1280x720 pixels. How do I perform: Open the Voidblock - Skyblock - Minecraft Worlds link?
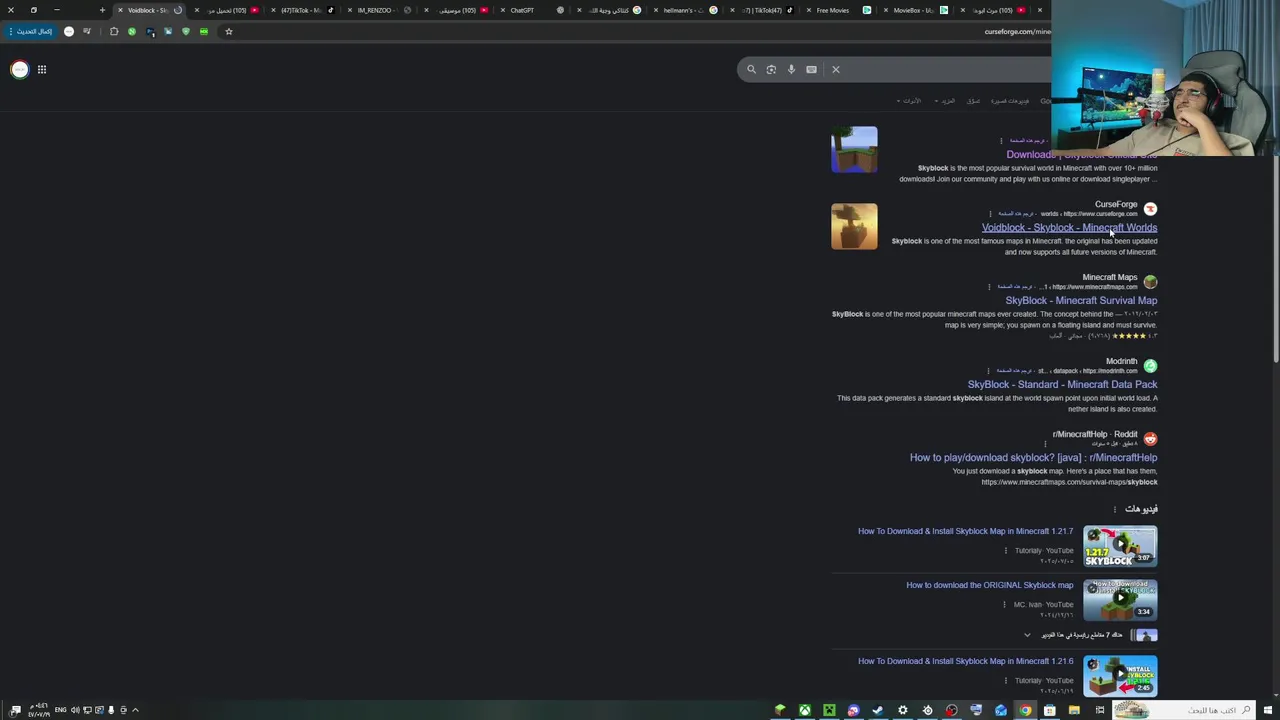coord(1069,228)
